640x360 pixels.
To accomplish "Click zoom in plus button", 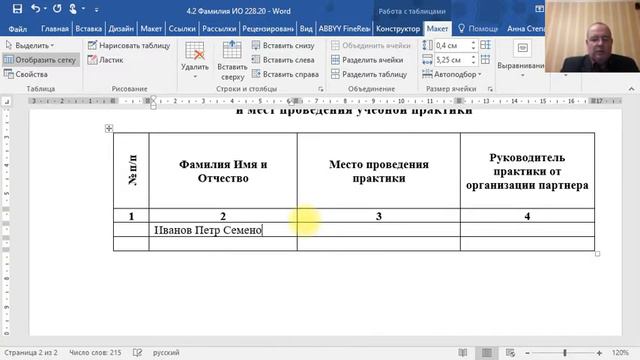I will (x=599, y=353).
